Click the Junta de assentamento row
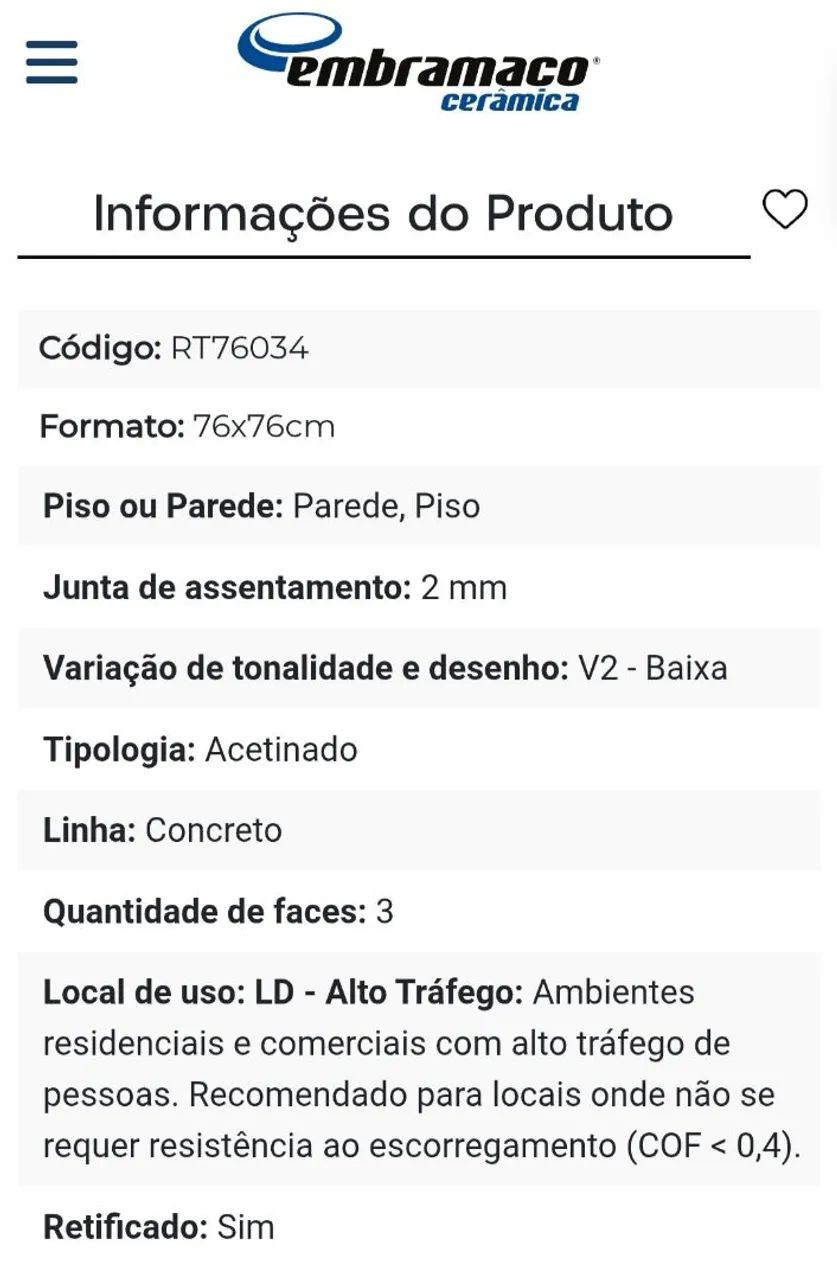Screen dimensions: 837x1280 tap(418, 587)
